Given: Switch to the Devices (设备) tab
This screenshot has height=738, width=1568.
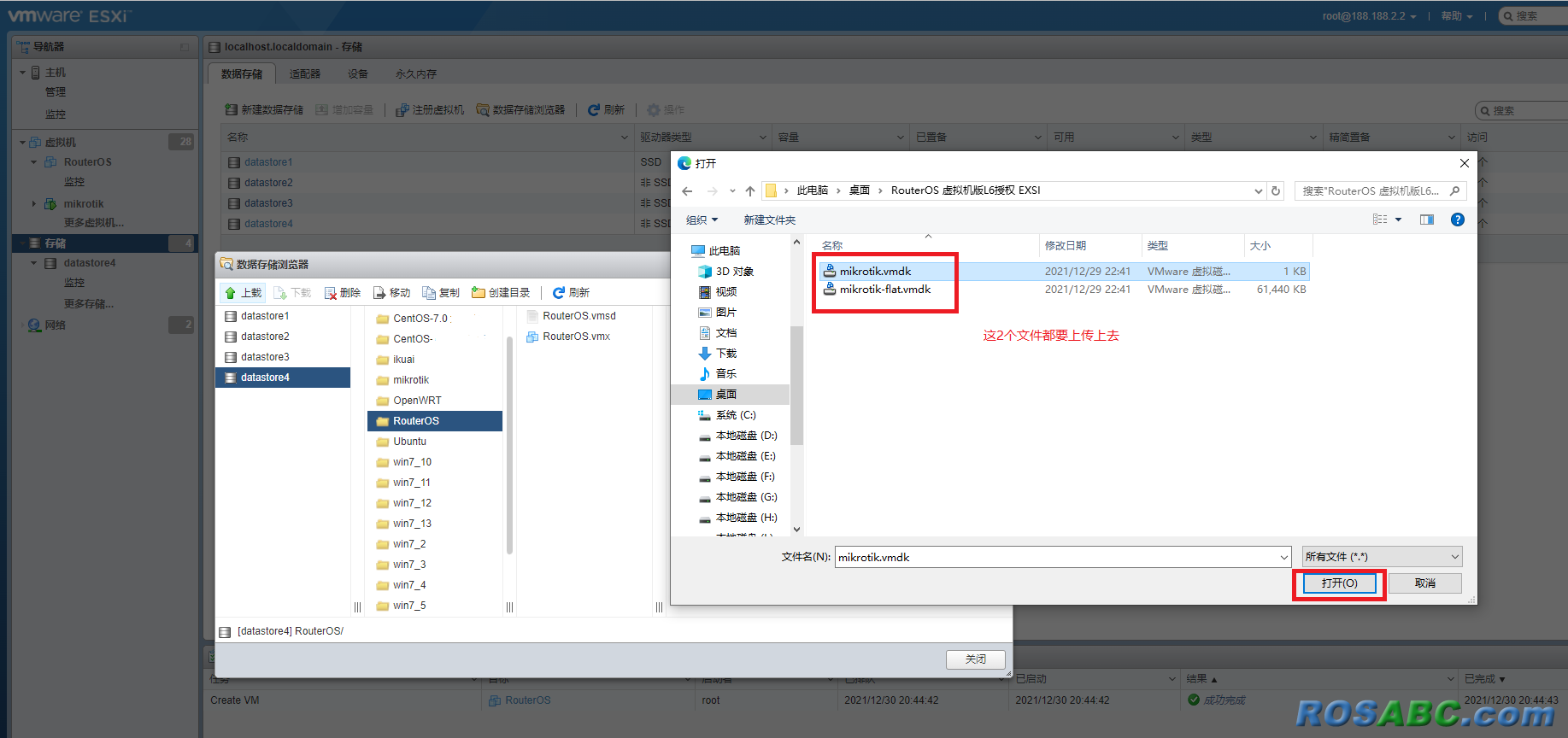Looking at the screenshot, I should coord(358,74).
